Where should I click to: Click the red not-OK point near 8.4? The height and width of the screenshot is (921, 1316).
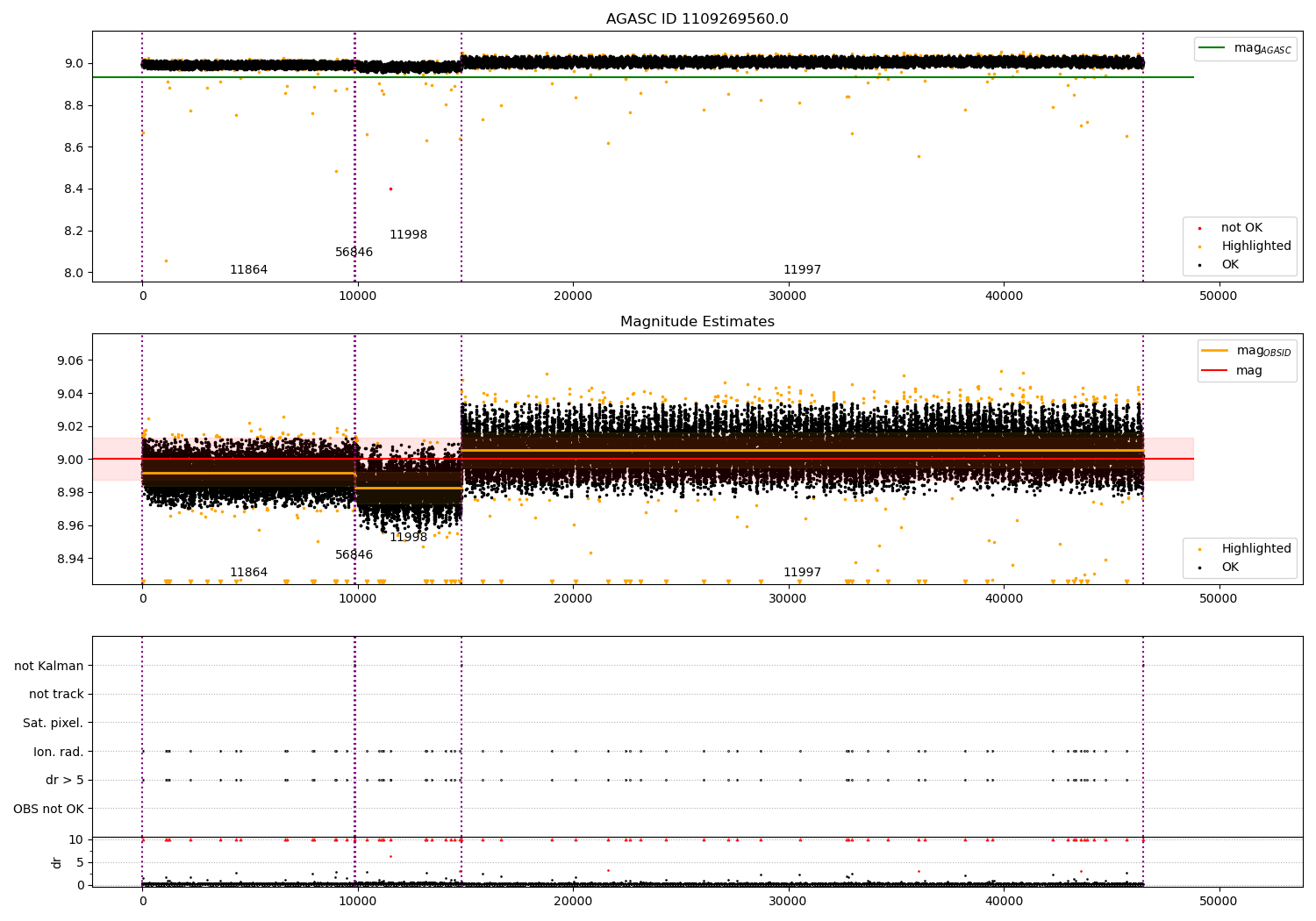[390, 189]
